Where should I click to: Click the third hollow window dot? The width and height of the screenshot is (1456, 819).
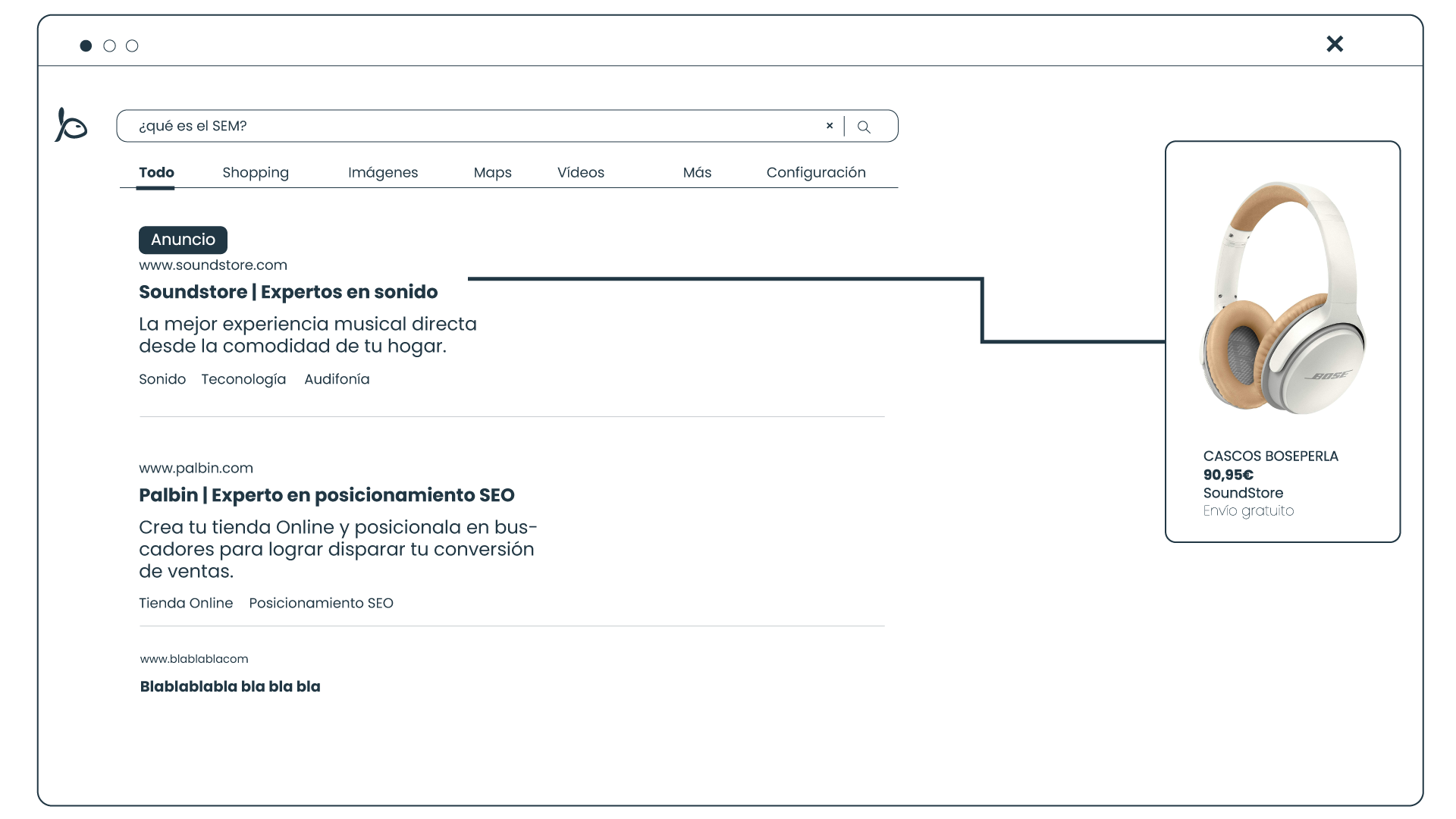pos(132,46)
